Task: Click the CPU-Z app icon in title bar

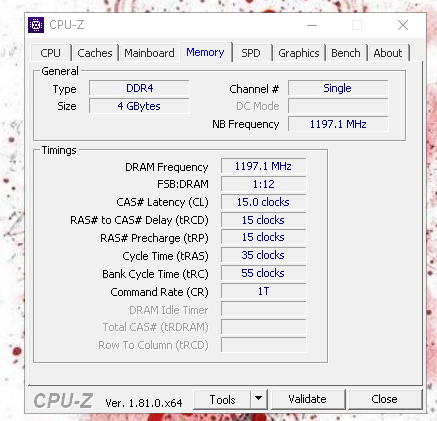Action: [36, 25]
